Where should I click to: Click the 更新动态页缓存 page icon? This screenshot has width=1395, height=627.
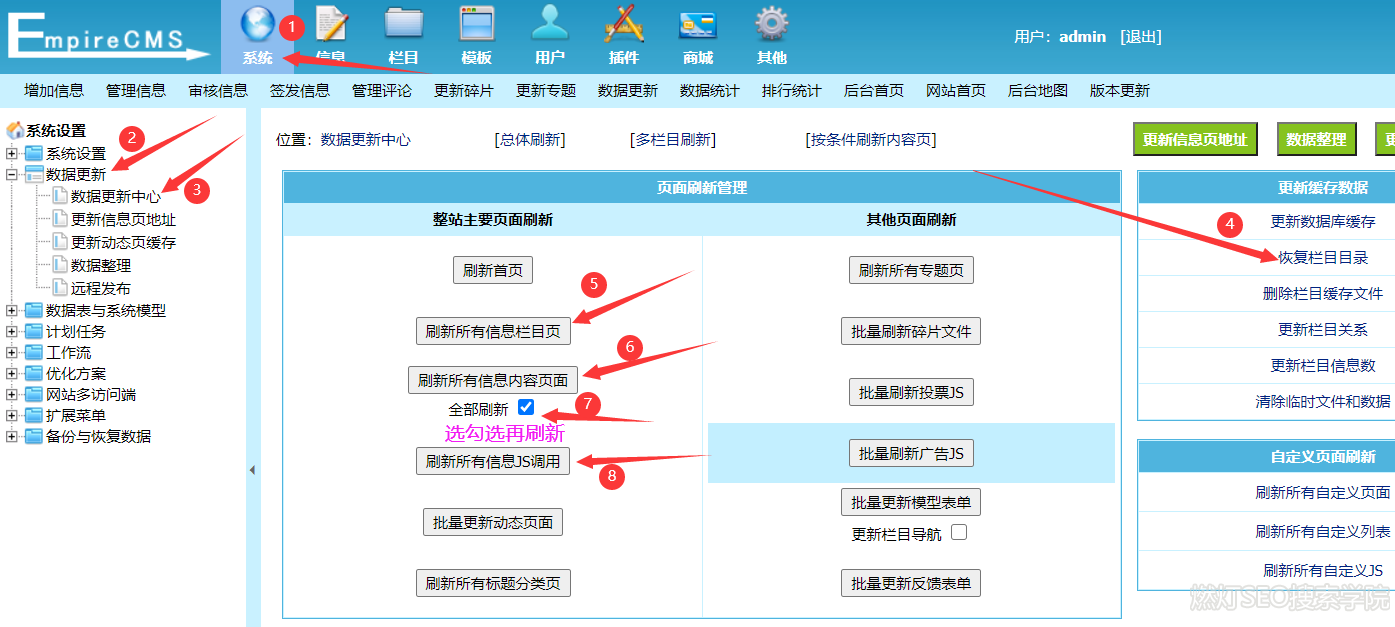(60, 242)
